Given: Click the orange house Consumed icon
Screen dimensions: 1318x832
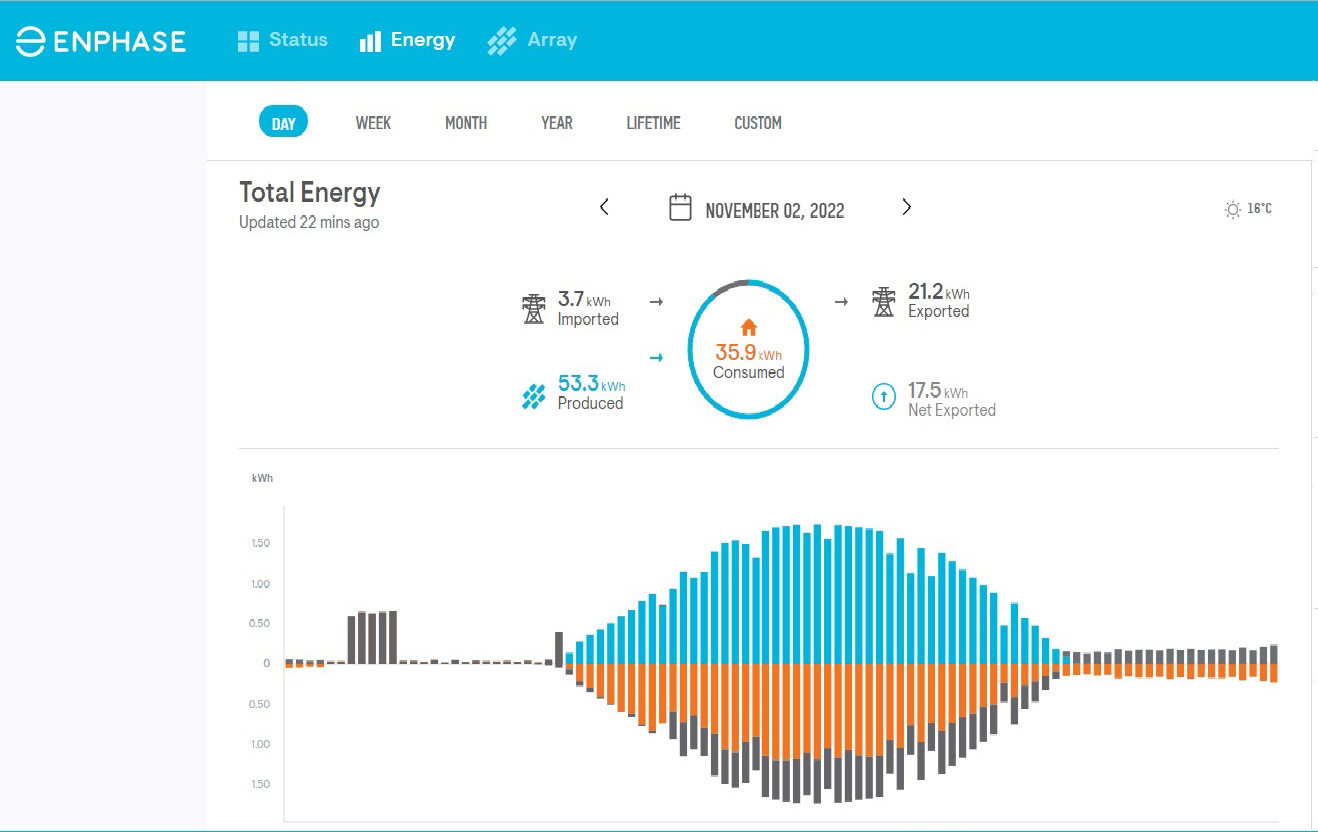Looking at the screenshot, I should tap(749, 328).
